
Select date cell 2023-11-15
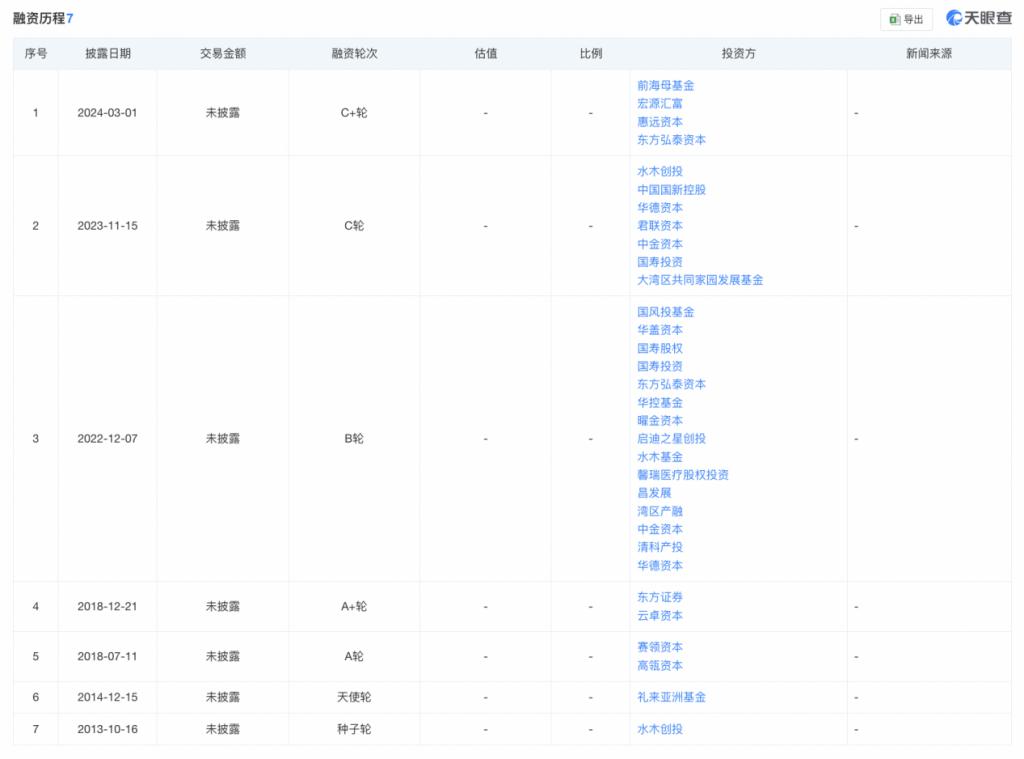107,226
